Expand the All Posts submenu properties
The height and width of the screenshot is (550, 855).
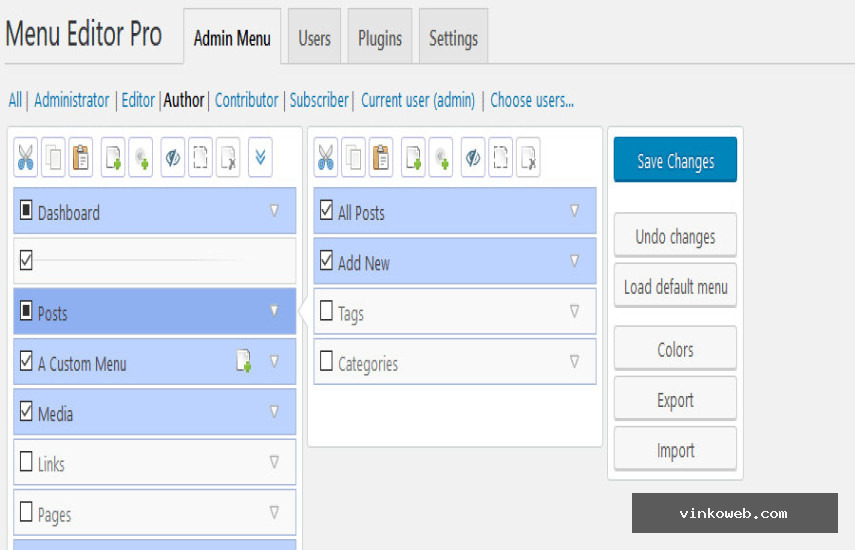(574, 210)
